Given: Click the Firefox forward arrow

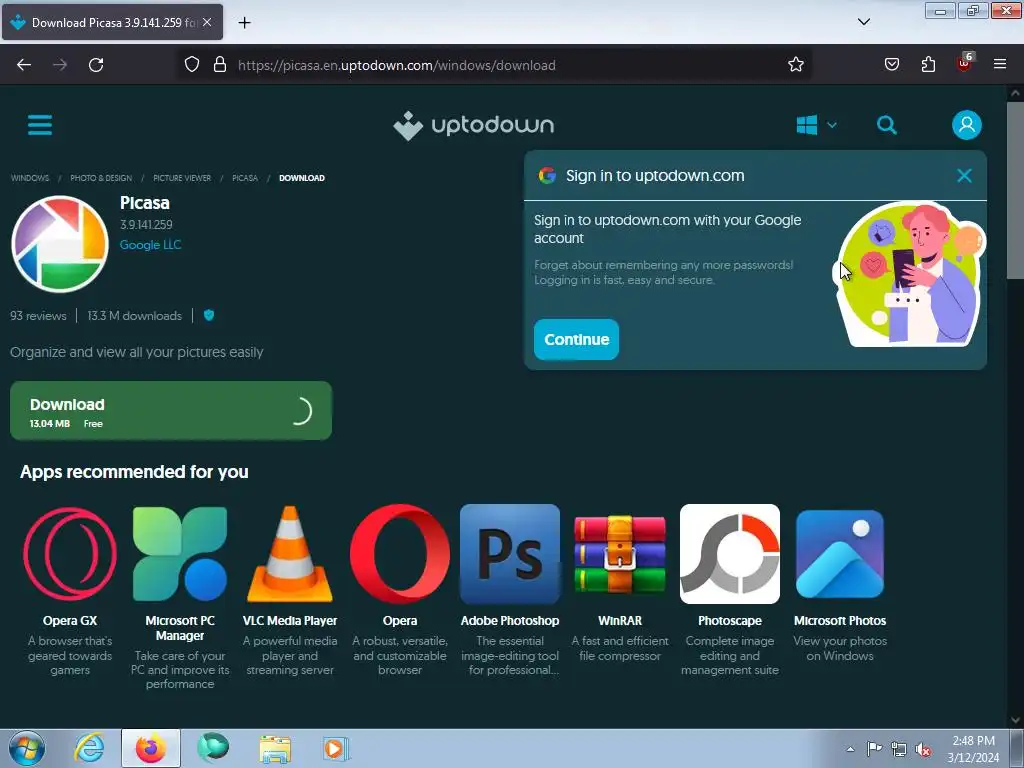Looking at the screenshot, I should pyautogui.click(x=60, y=65).
